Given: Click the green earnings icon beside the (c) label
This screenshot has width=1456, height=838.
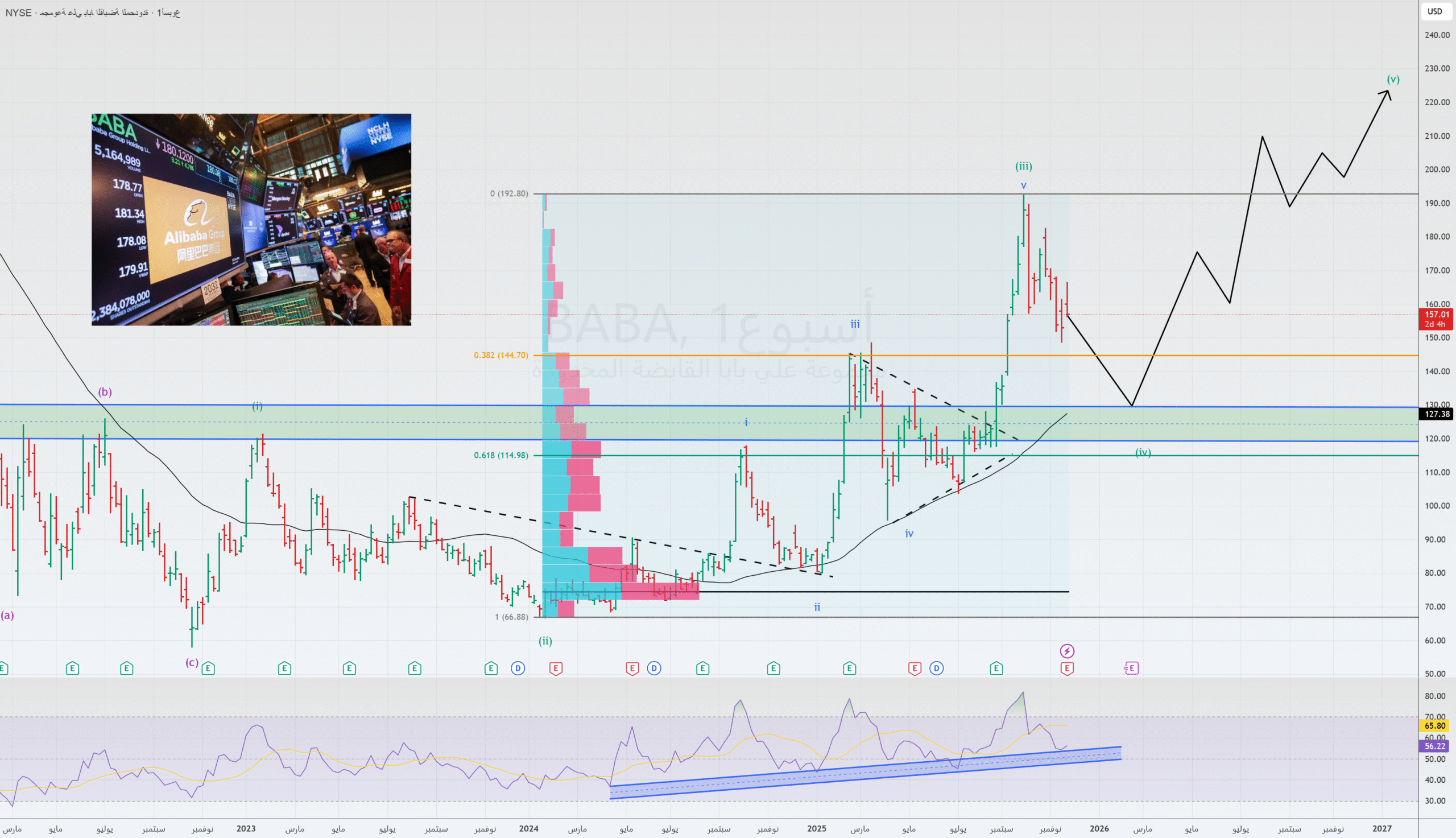Looking at the screenshot, I should (x=208, y=668).
